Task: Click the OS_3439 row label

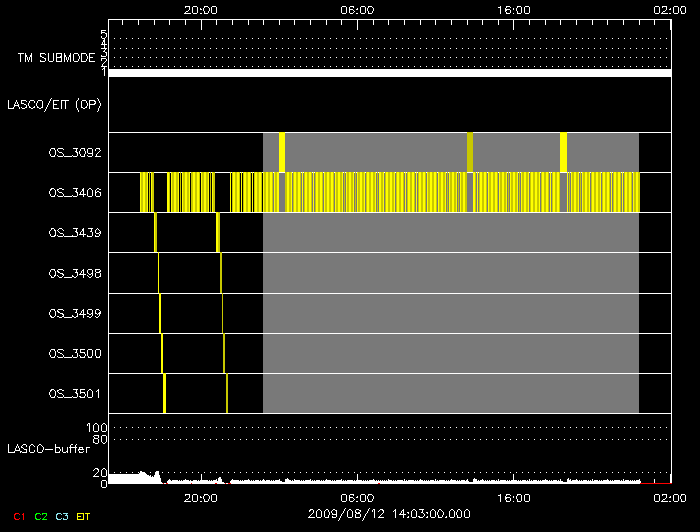Action: pos(74,233)
